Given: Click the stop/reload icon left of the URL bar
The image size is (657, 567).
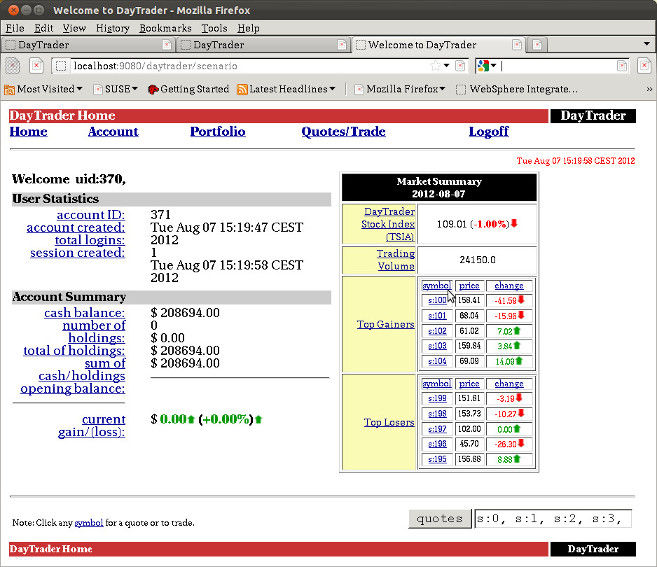Looking at the screenshot, I should 36,66.
